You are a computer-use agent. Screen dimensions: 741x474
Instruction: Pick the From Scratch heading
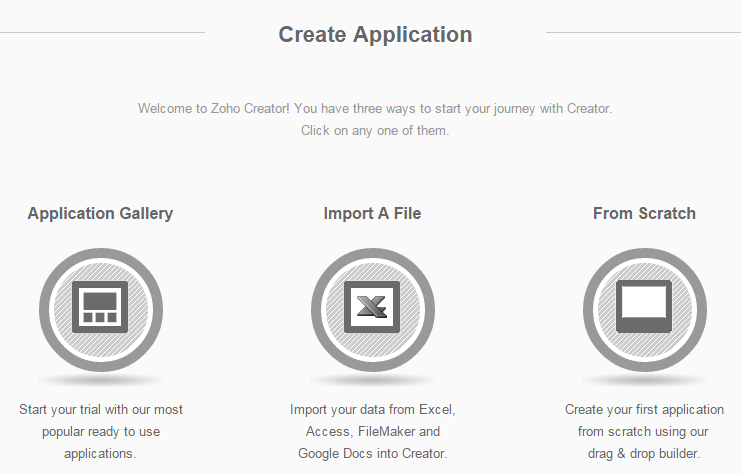(644, 213)
